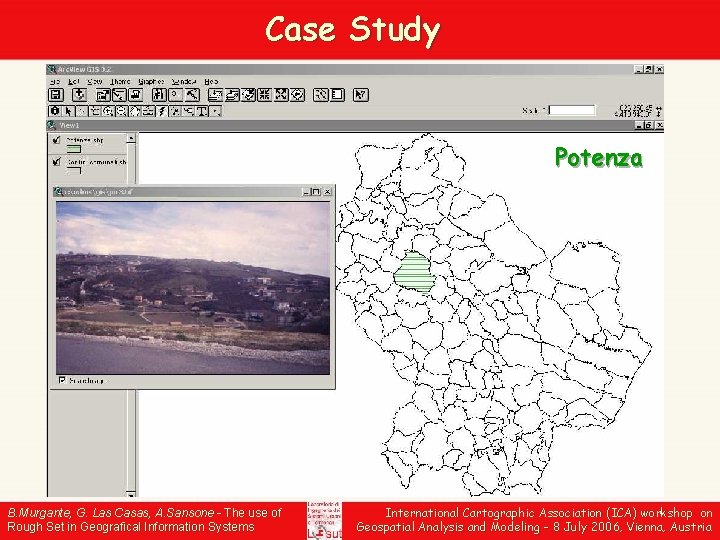Select the Measure ruler tool
Screen dimensions: 720x540
(x=148, y=111)
